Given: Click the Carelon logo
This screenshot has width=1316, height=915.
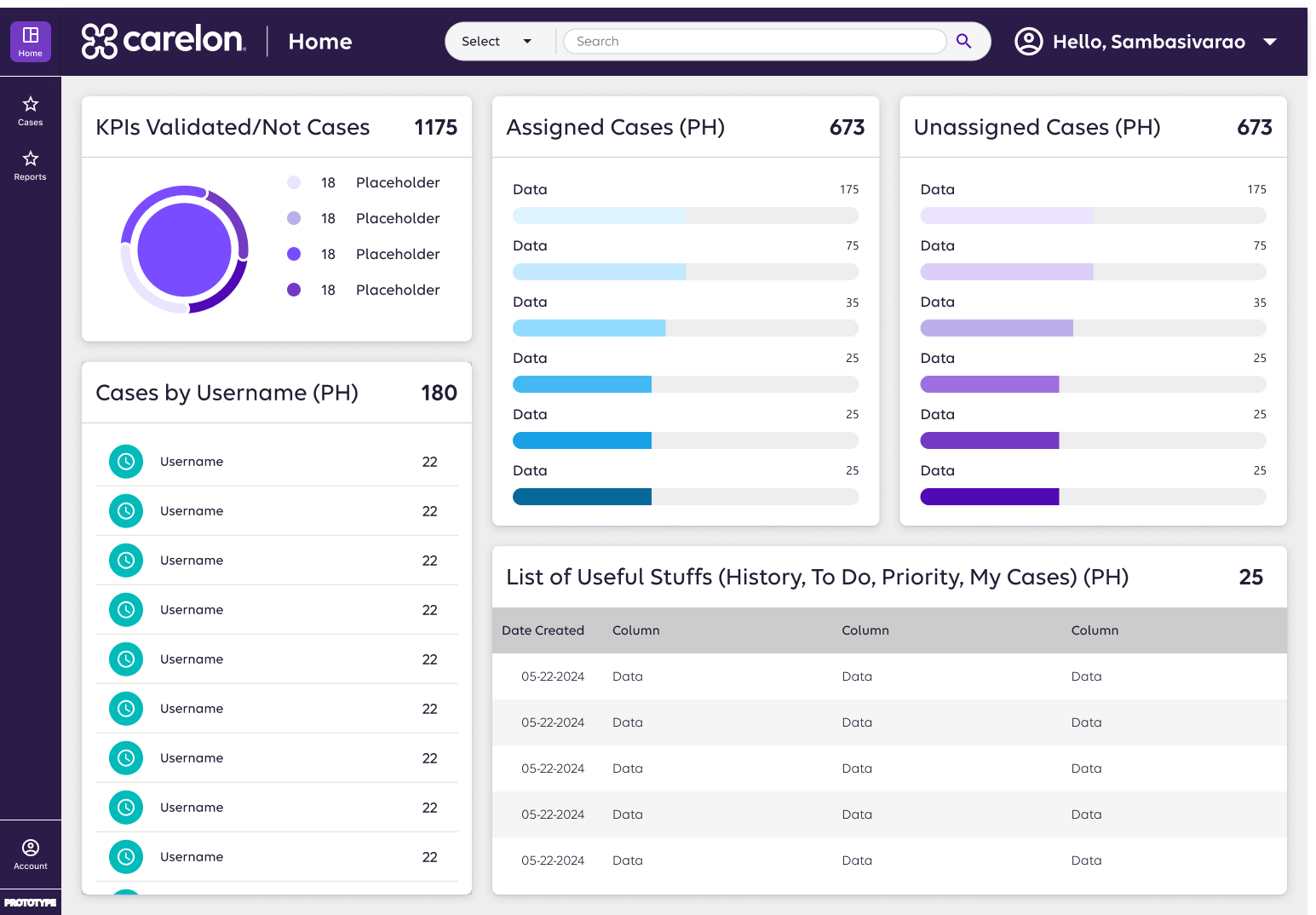Looking at the screenshot, I should point(164,41).
